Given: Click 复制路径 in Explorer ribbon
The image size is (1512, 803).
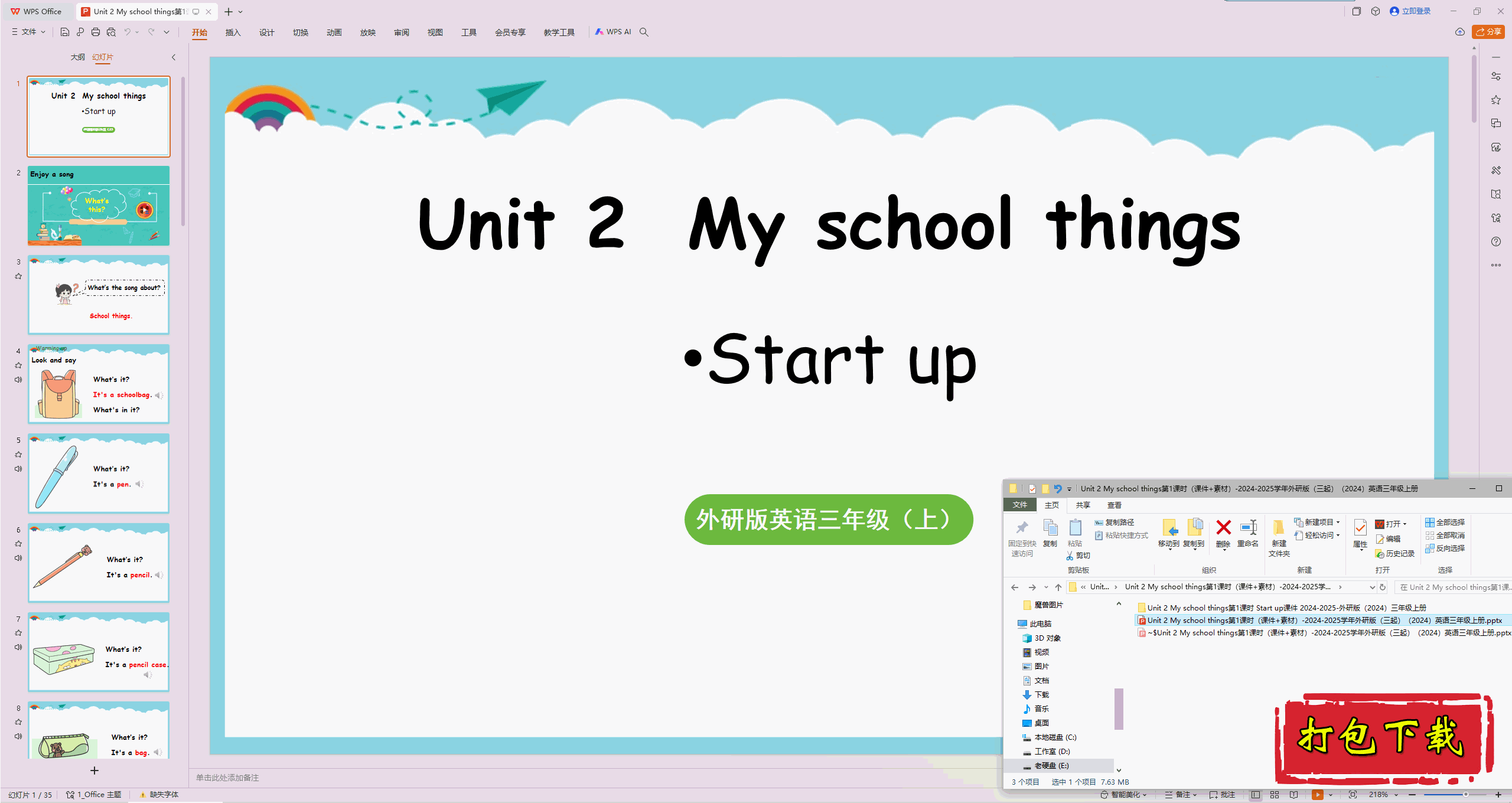Looking at the screenshot, I should coord(1114,523).
